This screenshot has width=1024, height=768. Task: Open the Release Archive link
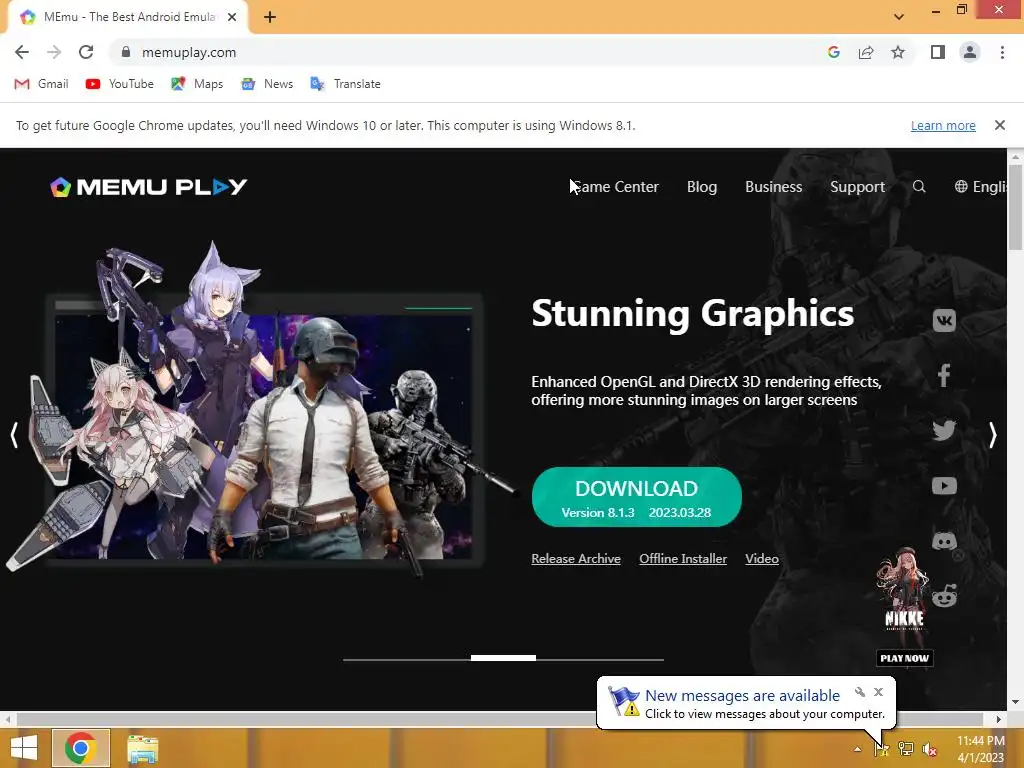pos(576,558)
